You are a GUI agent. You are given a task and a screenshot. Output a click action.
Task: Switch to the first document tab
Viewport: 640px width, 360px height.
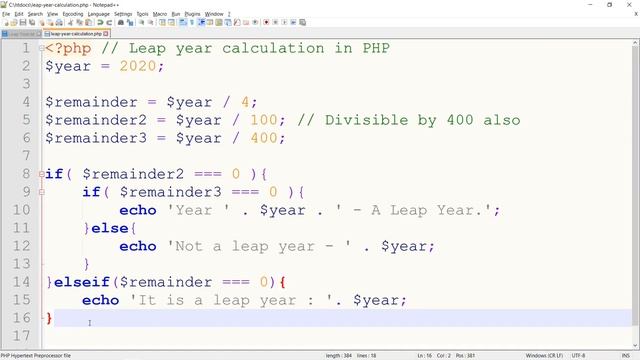[x=21, y=34]
